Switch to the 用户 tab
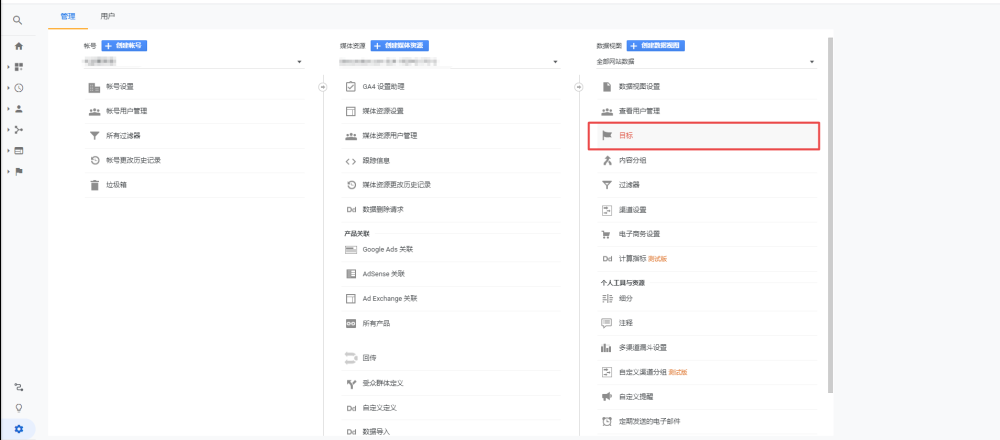Viewport: 1000px width, 440px height. 108,17
